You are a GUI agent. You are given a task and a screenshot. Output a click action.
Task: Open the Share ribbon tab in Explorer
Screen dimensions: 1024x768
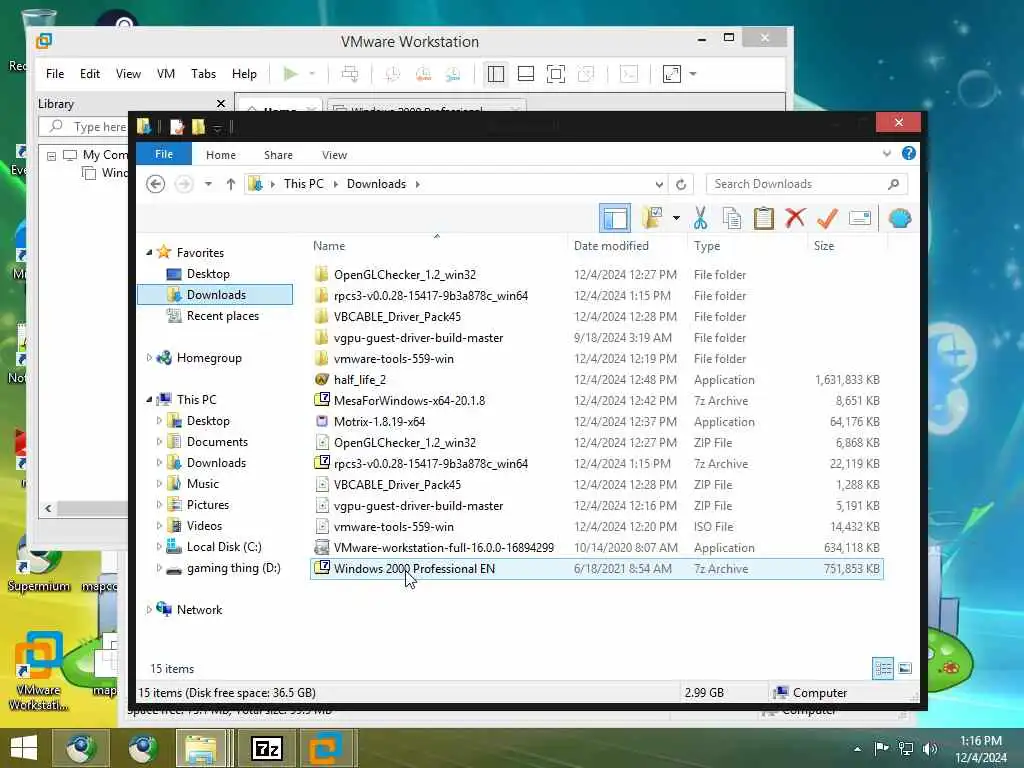pos(278,155)
